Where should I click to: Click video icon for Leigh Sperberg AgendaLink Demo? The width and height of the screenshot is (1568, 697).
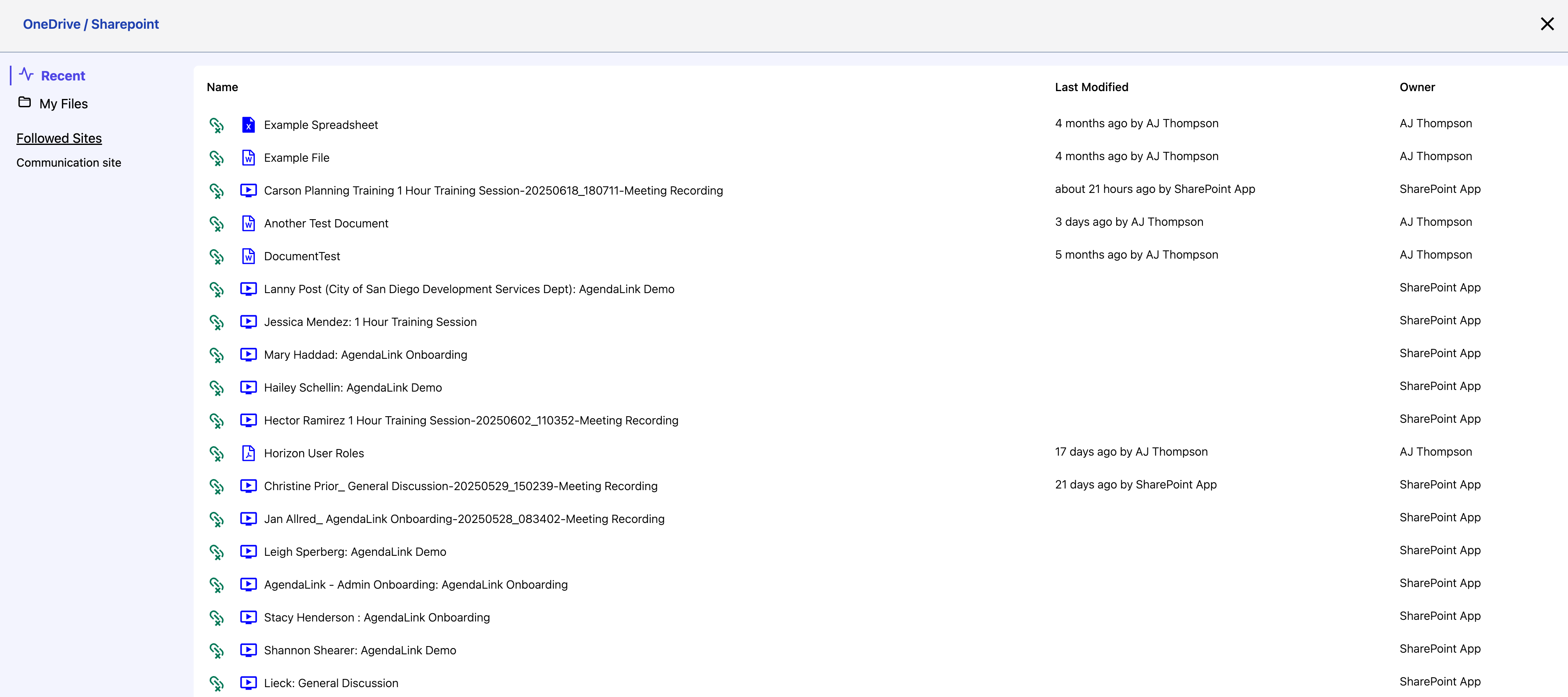(248, 552)
